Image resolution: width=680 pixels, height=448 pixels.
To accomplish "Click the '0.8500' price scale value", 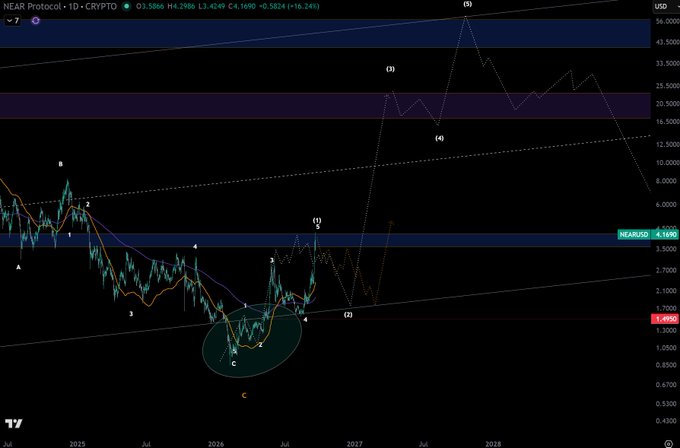I will tap(668, 365).
